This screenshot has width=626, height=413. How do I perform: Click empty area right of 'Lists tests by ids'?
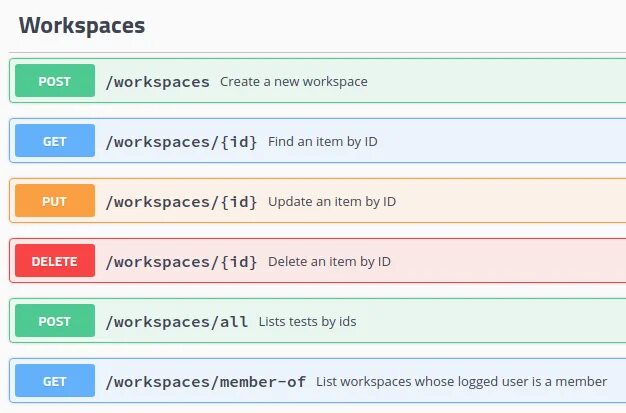click(490, 322)
